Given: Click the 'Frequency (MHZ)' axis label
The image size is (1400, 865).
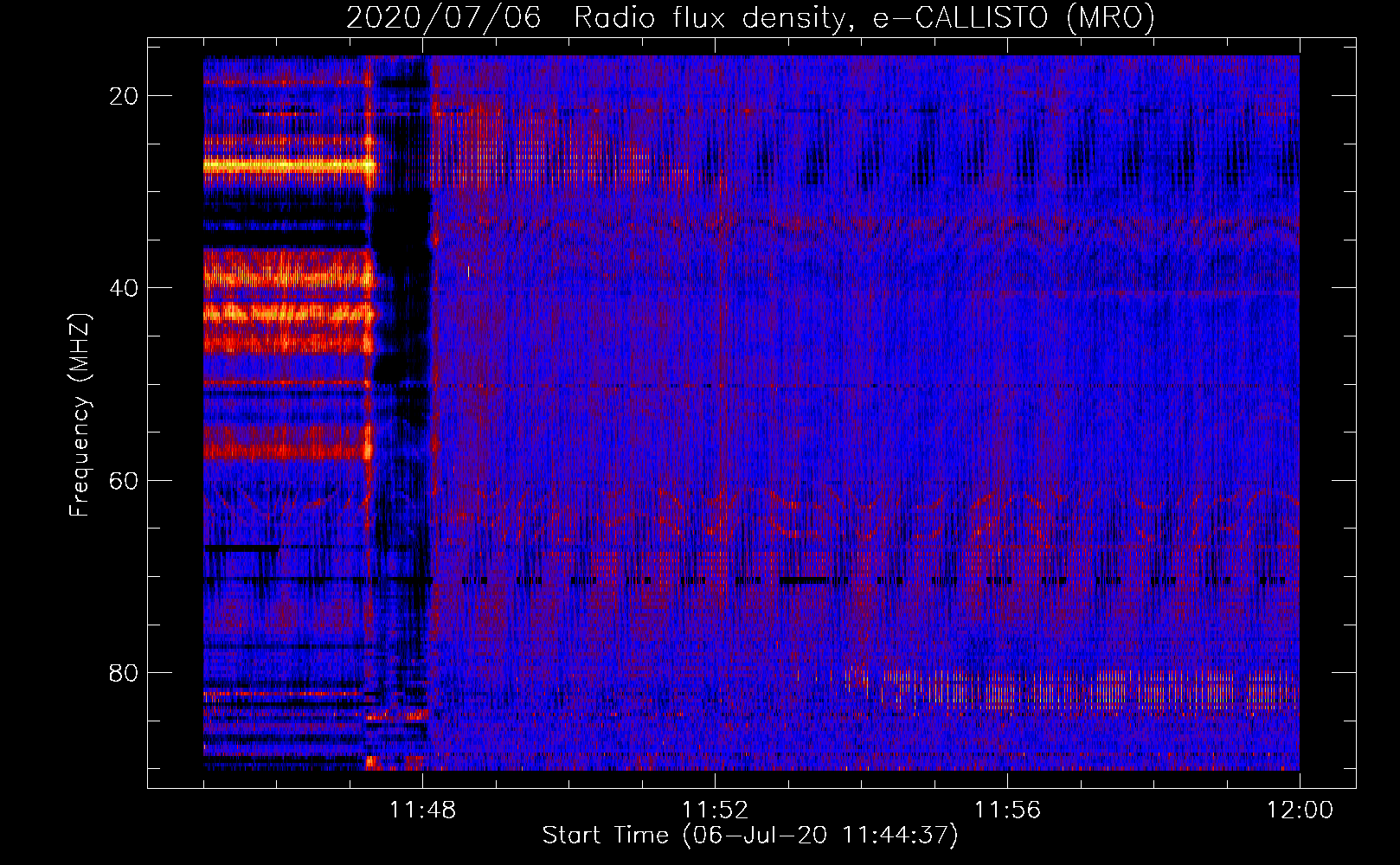Looking at the screenshot, I should tap(80, 415).
